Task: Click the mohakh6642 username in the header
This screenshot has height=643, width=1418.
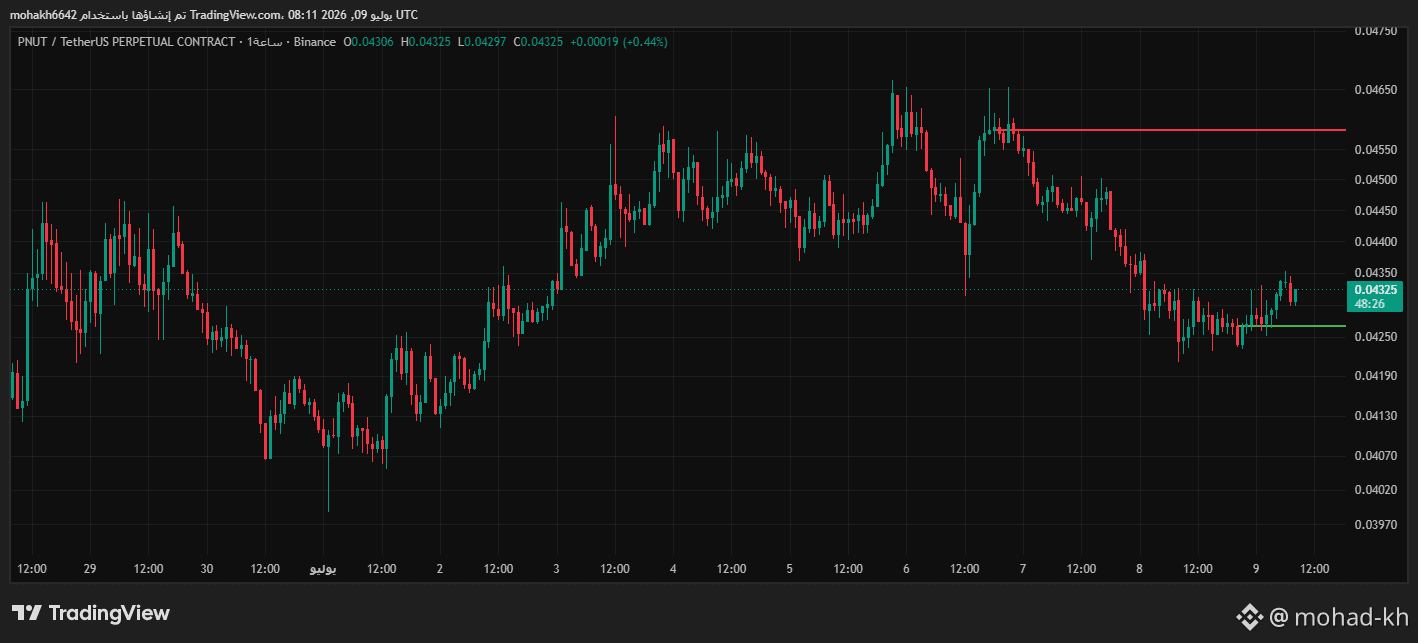Action: pyautogui.click(x=43, y=14)
